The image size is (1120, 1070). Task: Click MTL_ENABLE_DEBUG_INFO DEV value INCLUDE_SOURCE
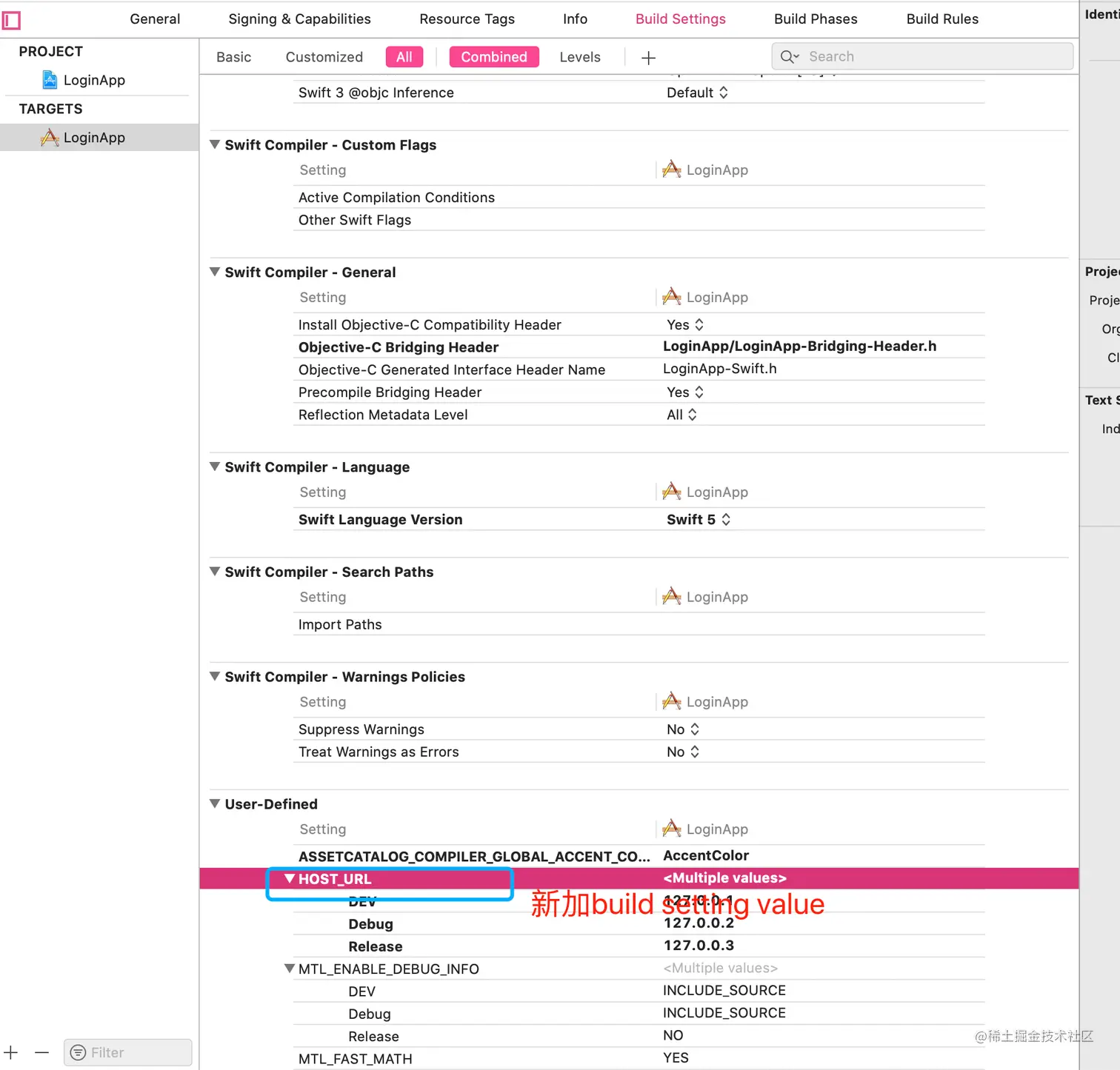click(724, 990)
